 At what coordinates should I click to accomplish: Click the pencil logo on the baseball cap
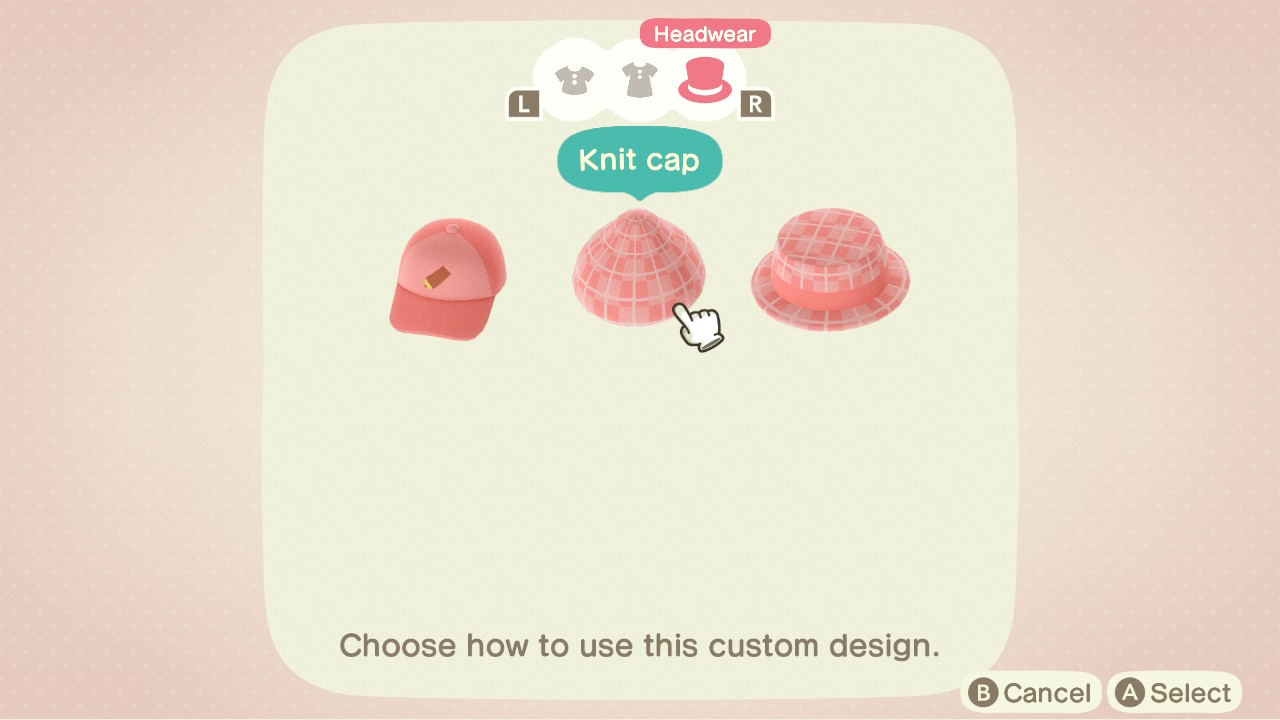(437, 278)
